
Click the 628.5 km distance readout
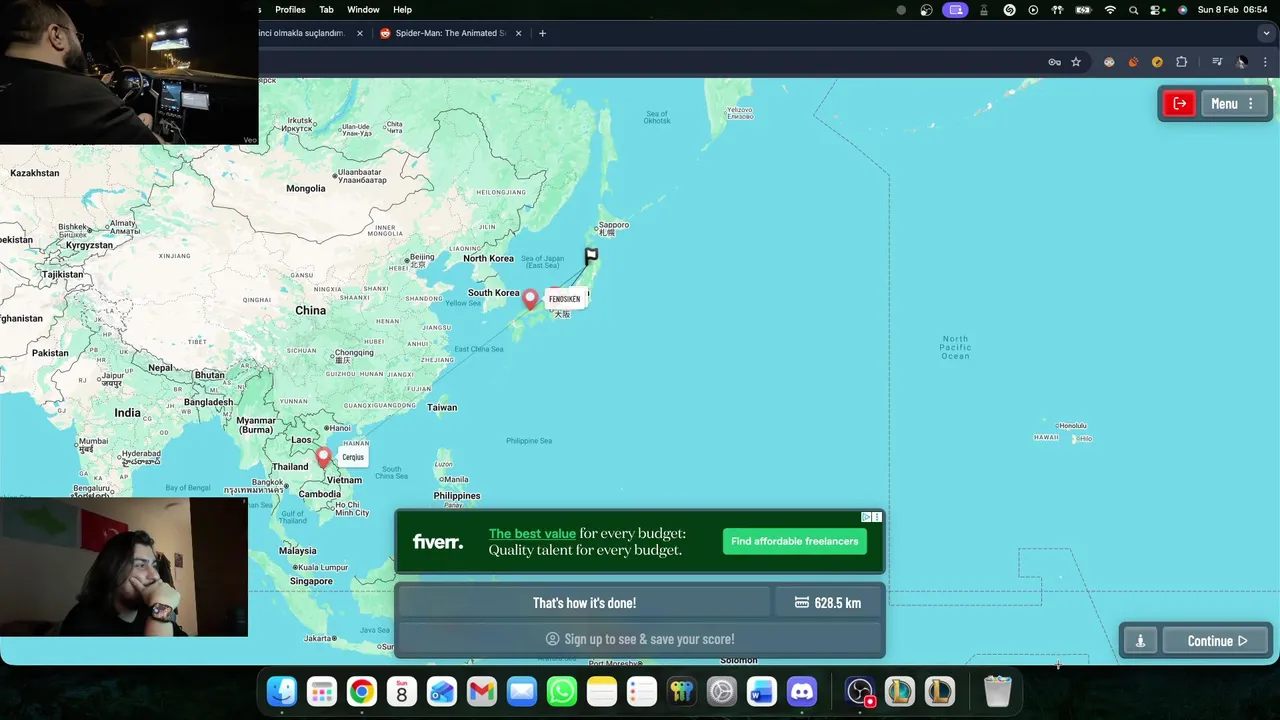coord(828,603)
